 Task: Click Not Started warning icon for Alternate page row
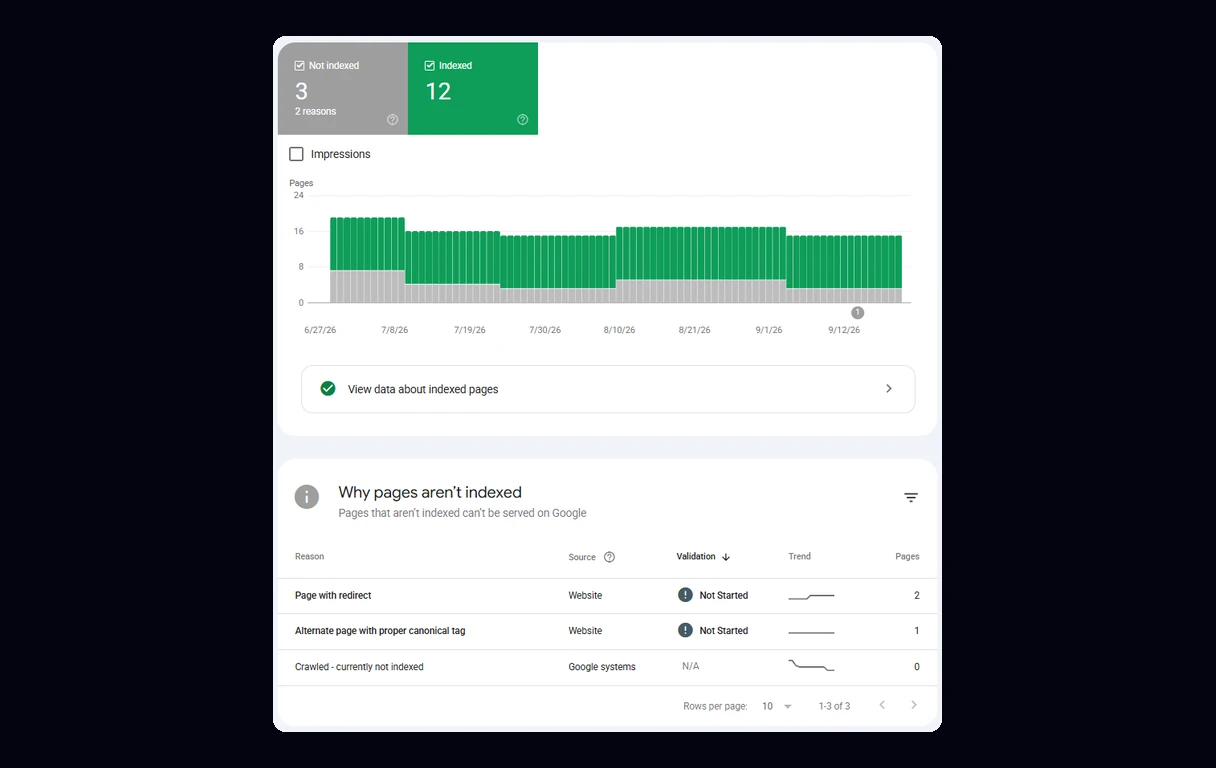point(685,630)
